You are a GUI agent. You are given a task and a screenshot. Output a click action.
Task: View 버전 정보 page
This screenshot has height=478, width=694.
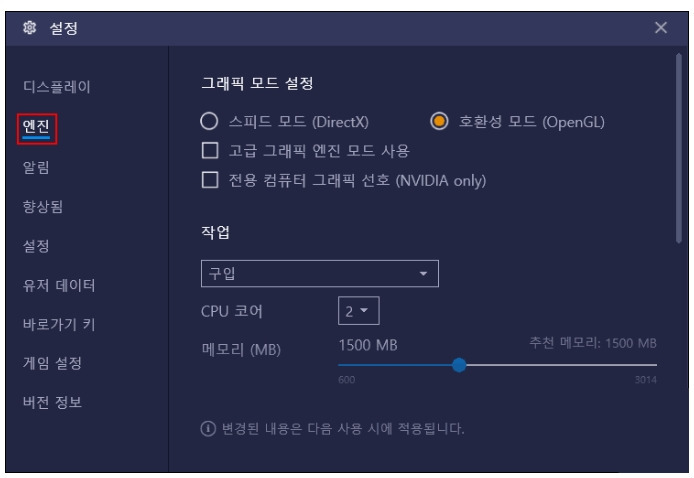[x=52, y=402]
